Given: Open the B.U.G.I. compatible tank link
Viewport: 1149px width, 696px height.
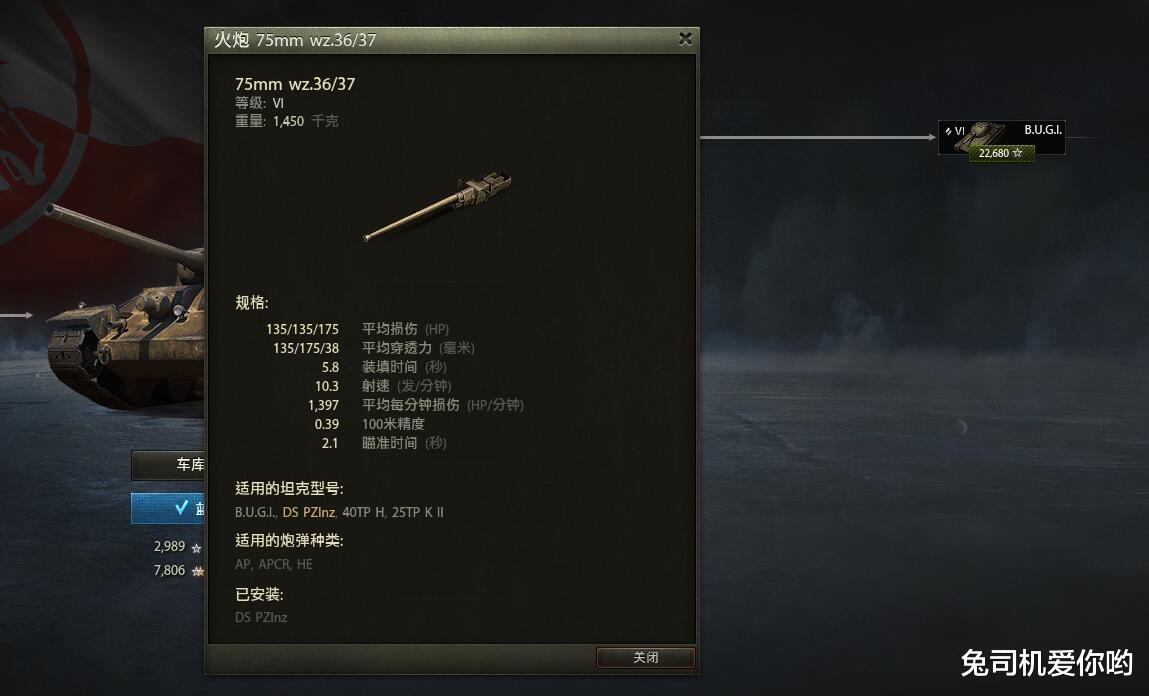Looking at the screenshot, I should pyautogui.click(x=255, y=512).
